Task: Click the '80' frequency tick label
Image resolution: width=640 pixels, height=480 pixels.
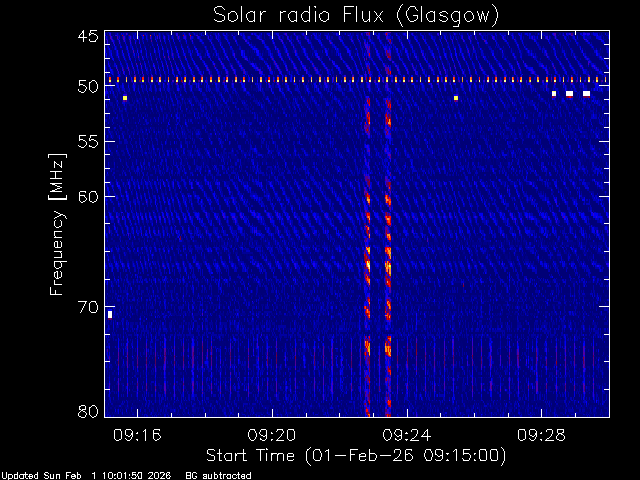Action: click(x=88, y=411)
